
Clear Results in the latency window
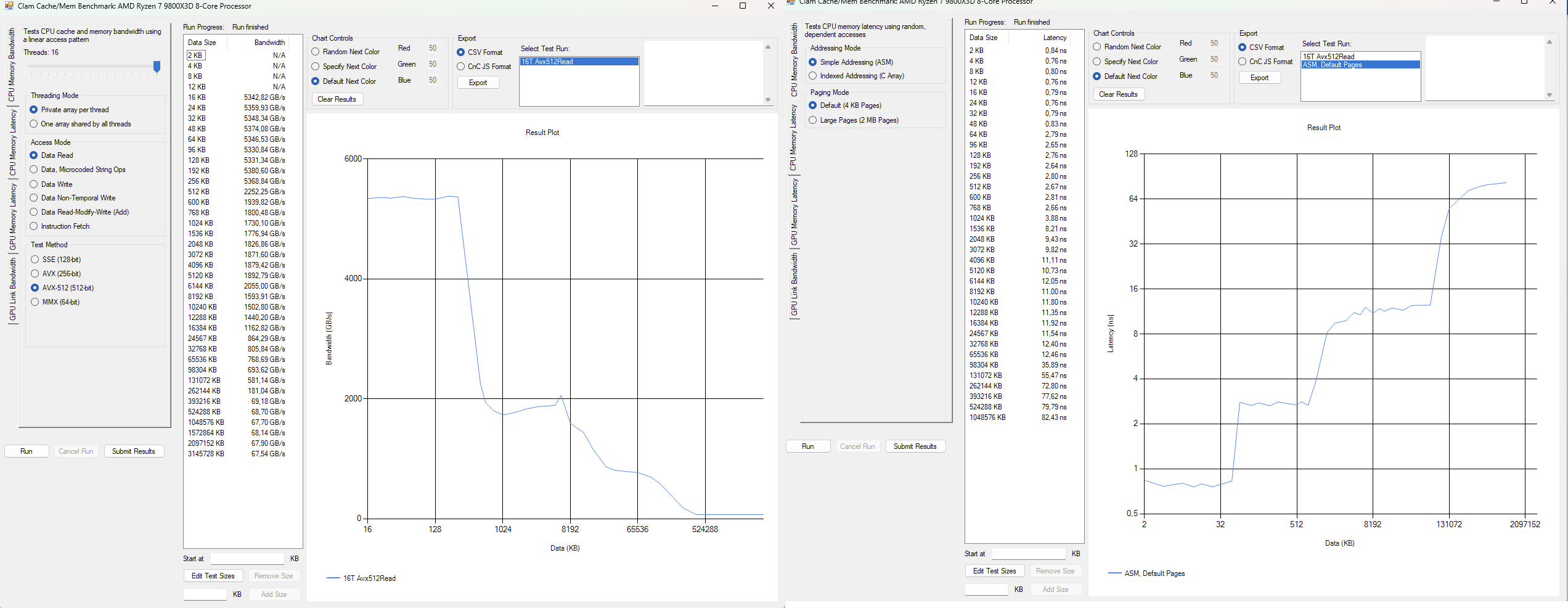pyautogui.click(x=1119, y=94)
